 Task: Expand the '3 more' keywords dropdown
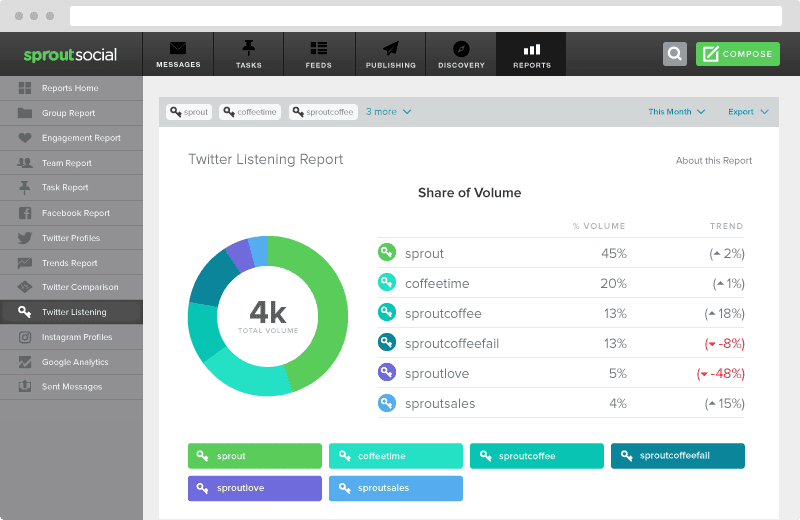(x=388, y=112)
